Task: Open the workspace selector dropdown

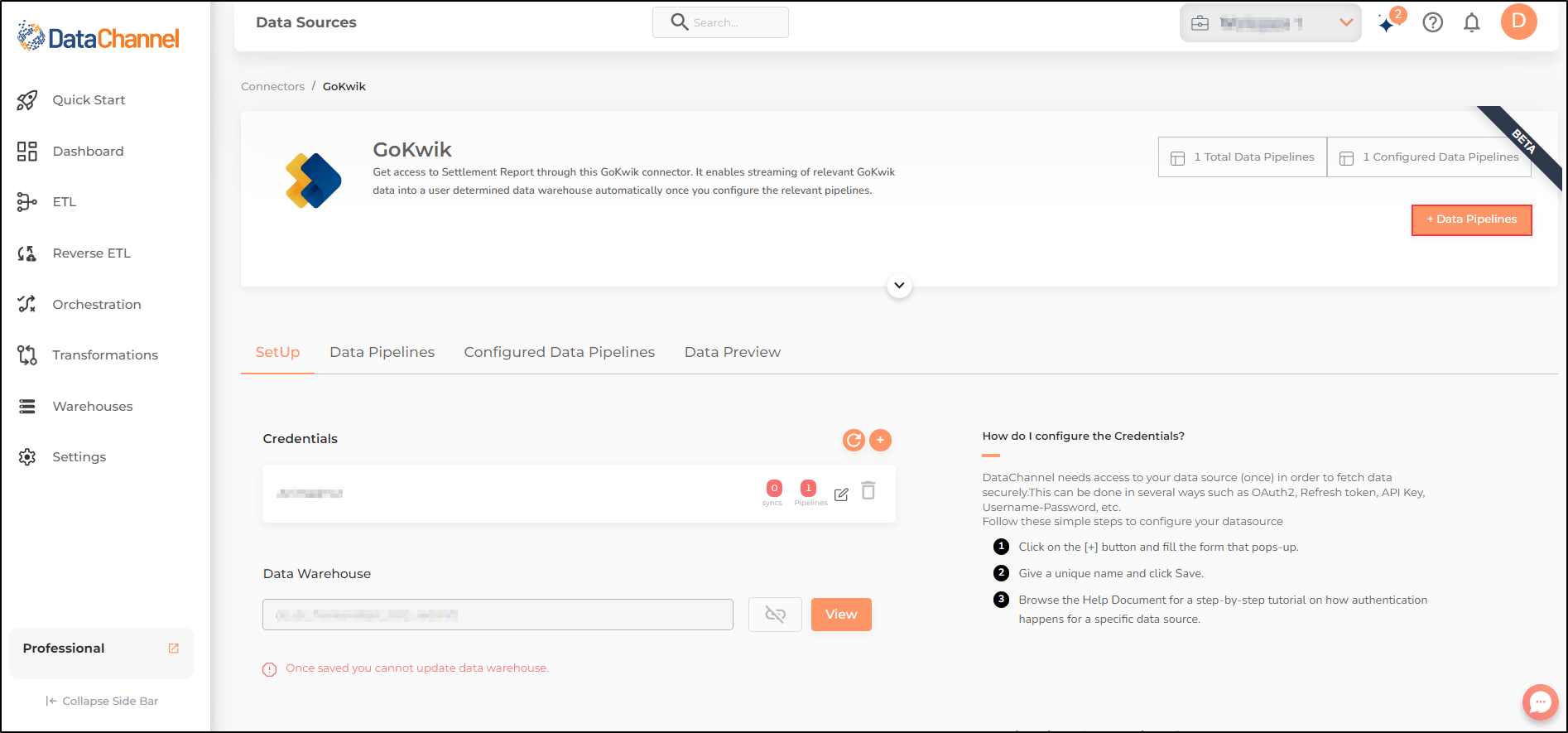Action: pyautogui.click(x=1271, y=23)
